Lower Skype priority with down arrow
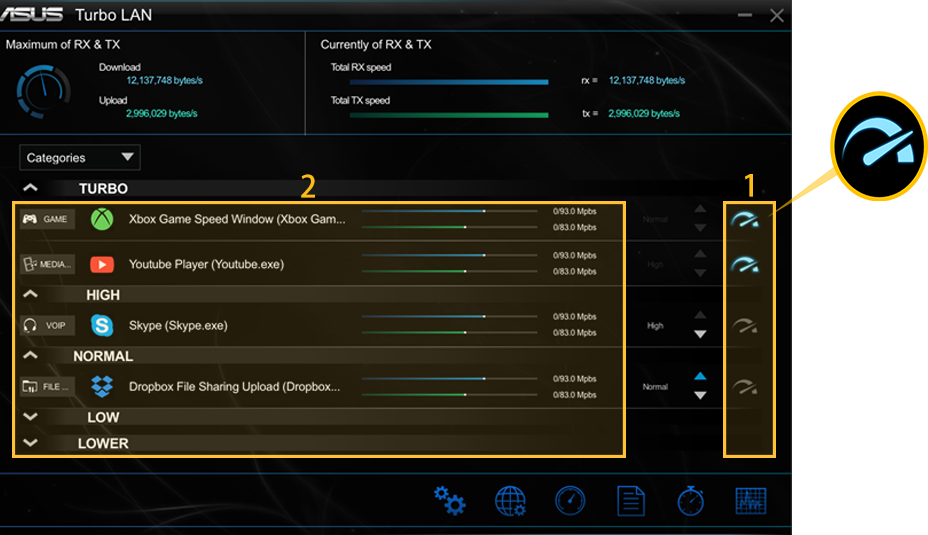This screenshot has width=928, height=535. (x=700, y=335)
